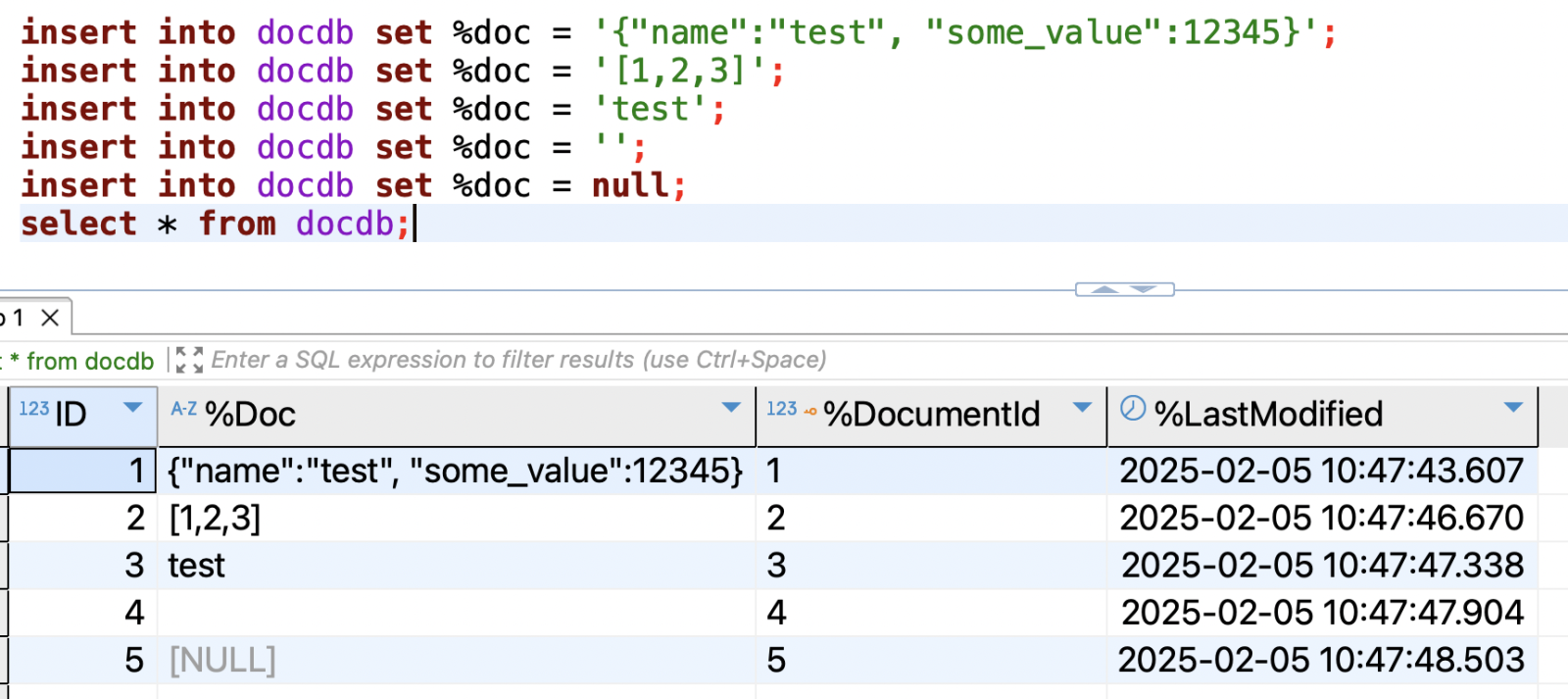This screenshot has height=699, width=1568.
Task: Click the clock icon in %LastModified header
Action: pos(1133,409)
